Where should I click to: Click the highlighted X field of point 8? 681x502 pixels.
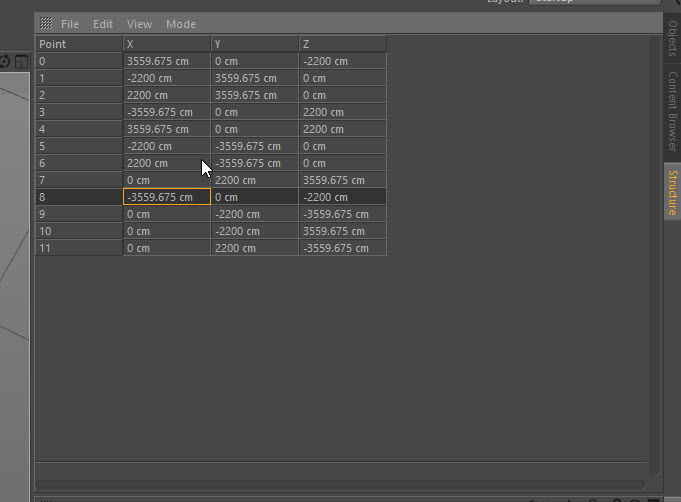pos(167,197)
